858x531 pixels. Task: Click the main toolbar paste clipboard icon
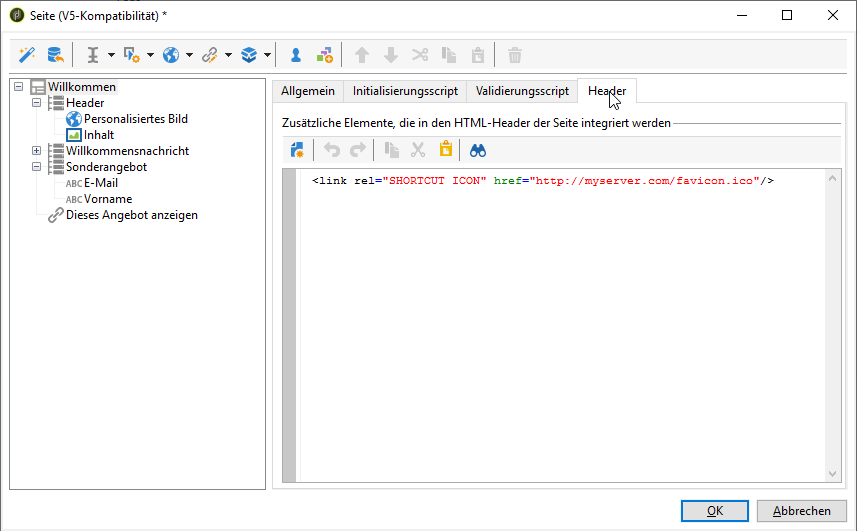pyautogui.click(x=478, y=55)
